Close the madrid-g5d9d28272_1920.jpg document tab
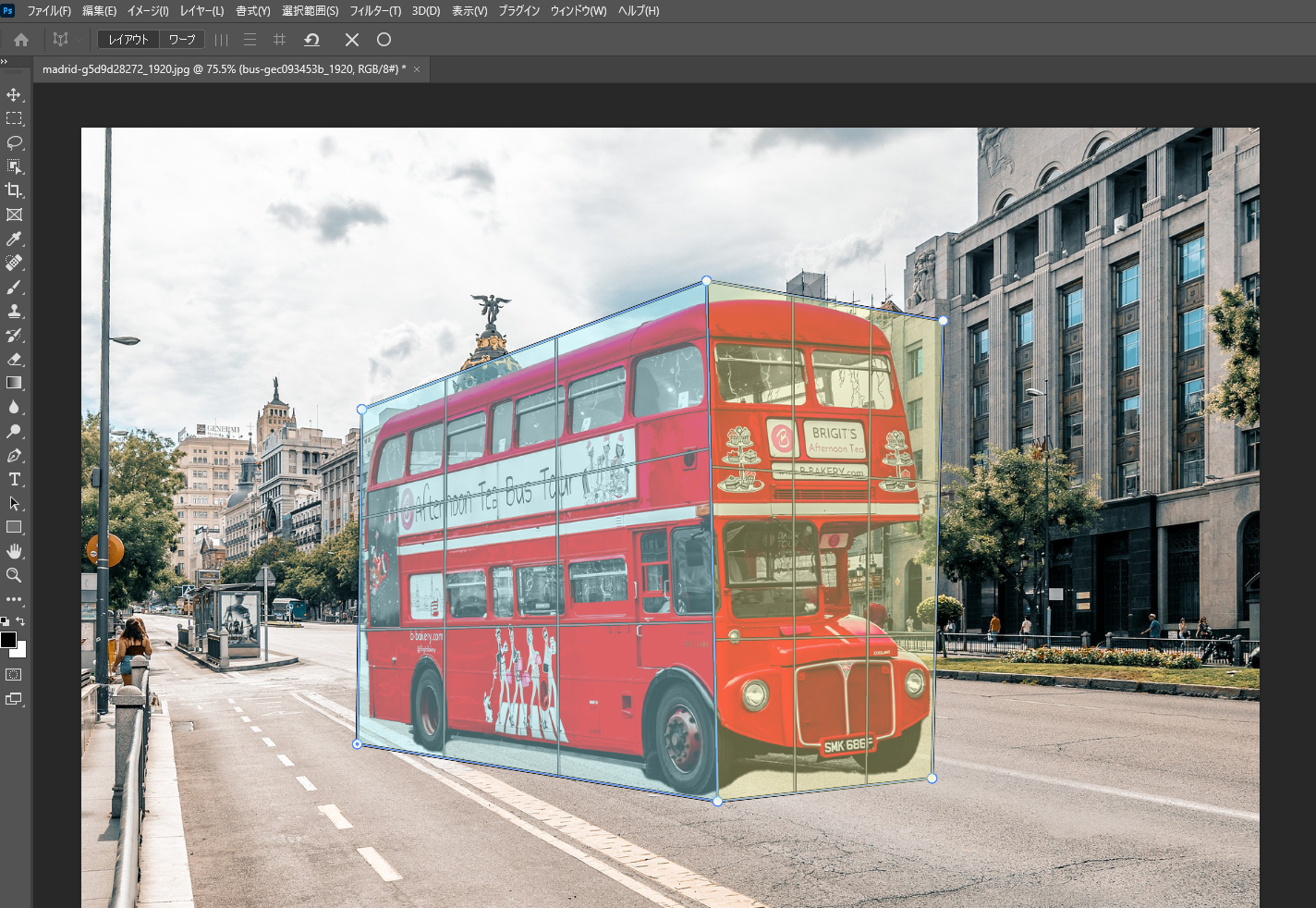The width and height of the screenshot is (1316, 908). [x=417, y=69]
